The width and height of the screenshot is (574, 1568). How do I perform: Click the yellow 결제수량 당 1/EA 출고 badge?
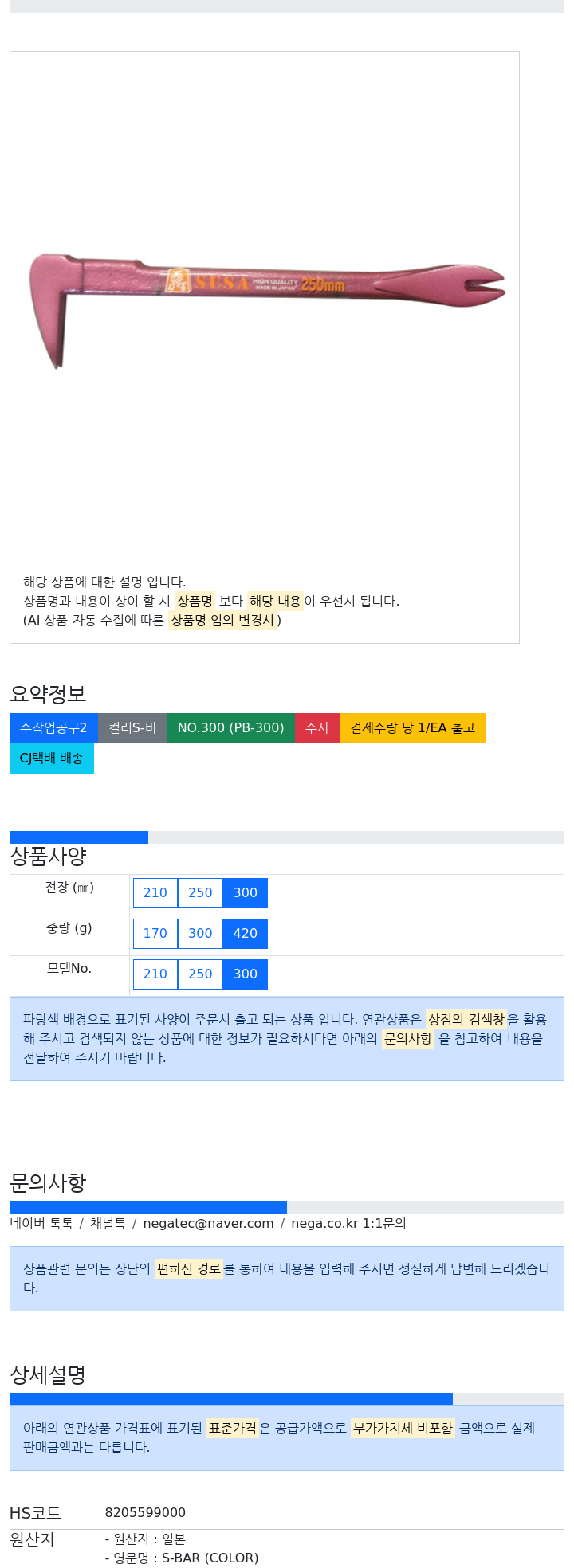click(412, 728)
